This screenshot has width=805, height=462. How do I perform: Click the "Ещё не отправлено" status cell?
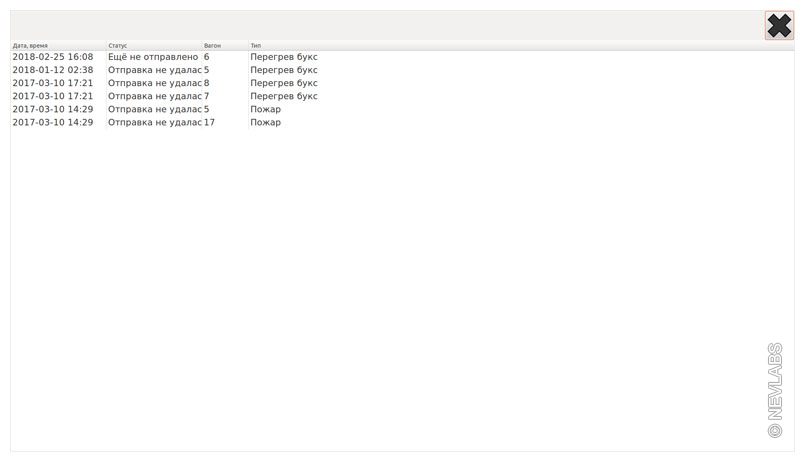[x=153, y=57]
